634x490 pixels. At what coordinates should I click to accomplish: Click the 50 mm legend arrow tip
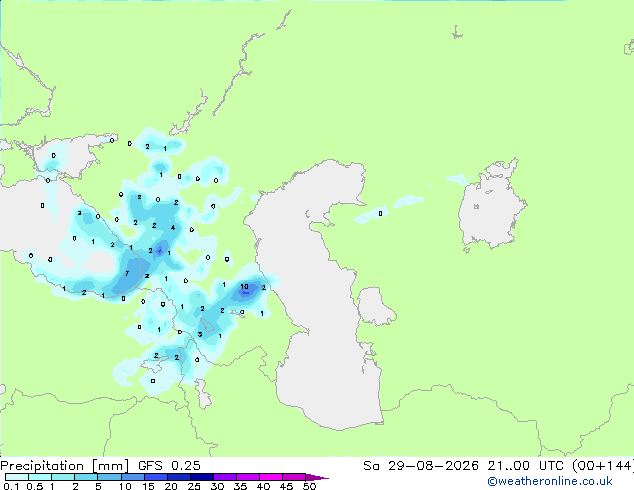click(x=317, y=477)
